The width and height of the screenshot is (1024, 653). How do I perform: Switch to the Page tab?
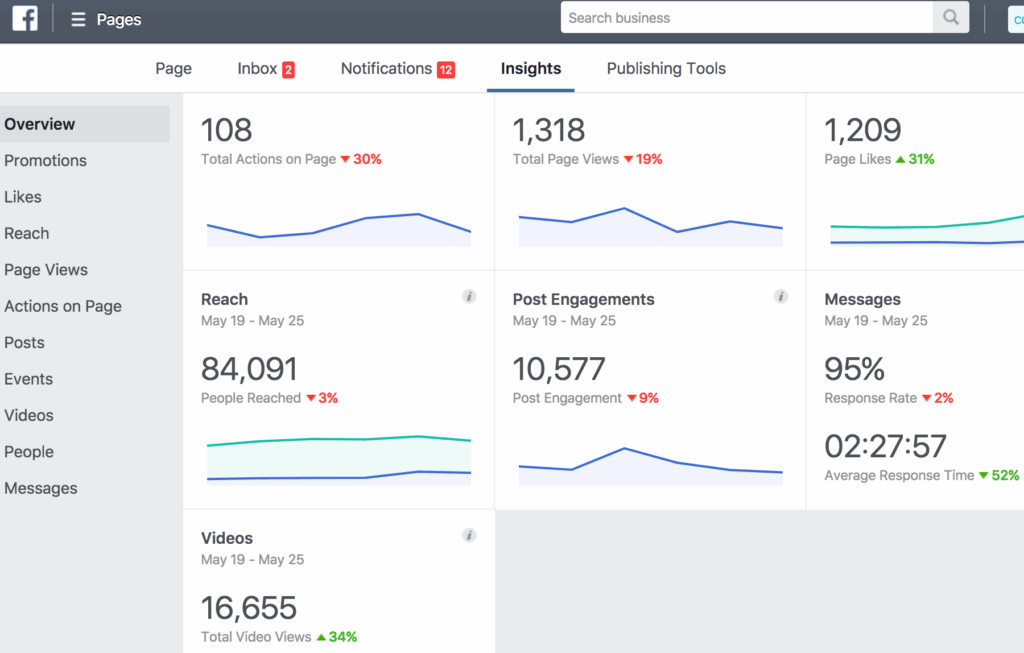173,68
